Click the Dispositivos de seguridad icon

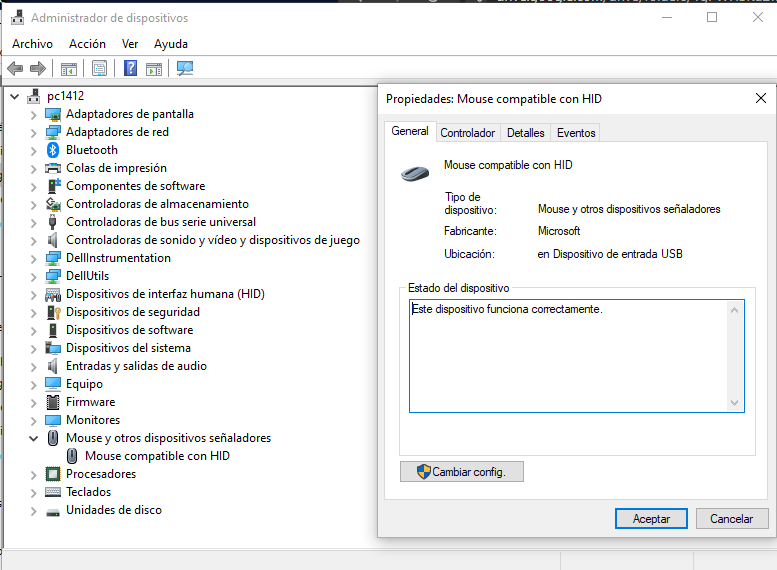click(53, 312)
